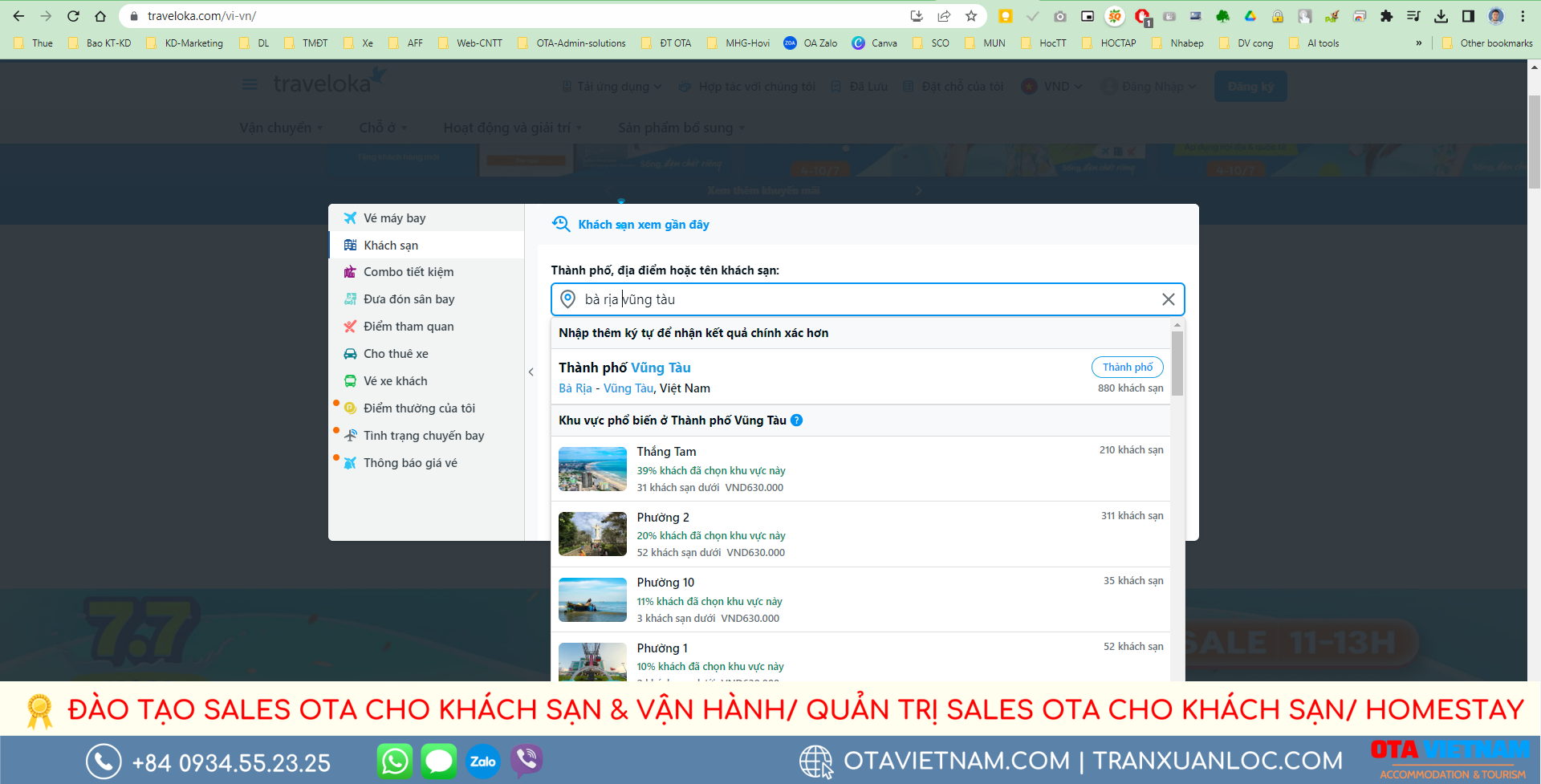Select the Vé máy bay tab
Screen dimensions: 1541x784
[426, 218]
